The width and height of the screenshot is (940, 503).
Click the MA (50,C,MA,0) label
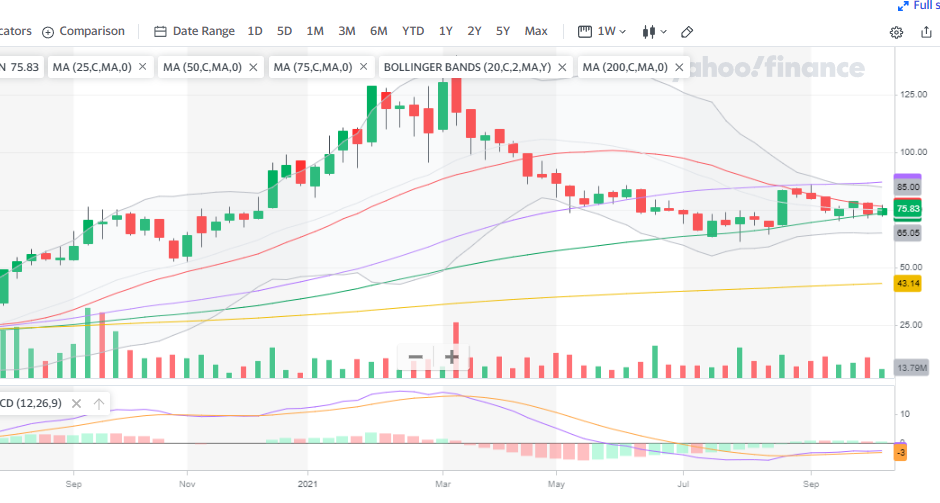(202, 67)
